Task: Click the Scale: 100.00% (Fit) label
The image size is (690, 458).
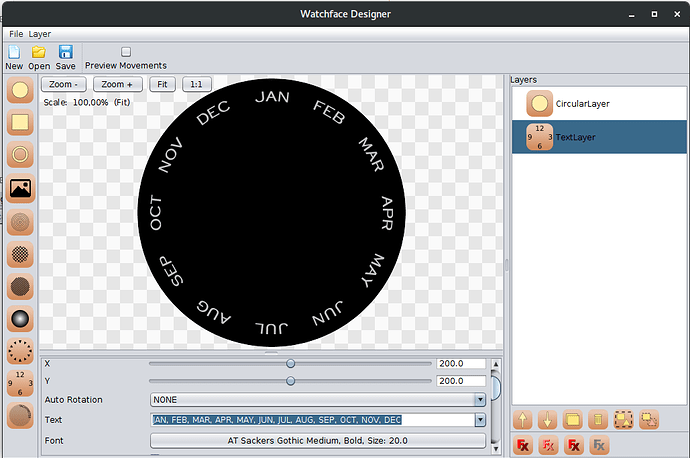Action: (x=87, y=103)
